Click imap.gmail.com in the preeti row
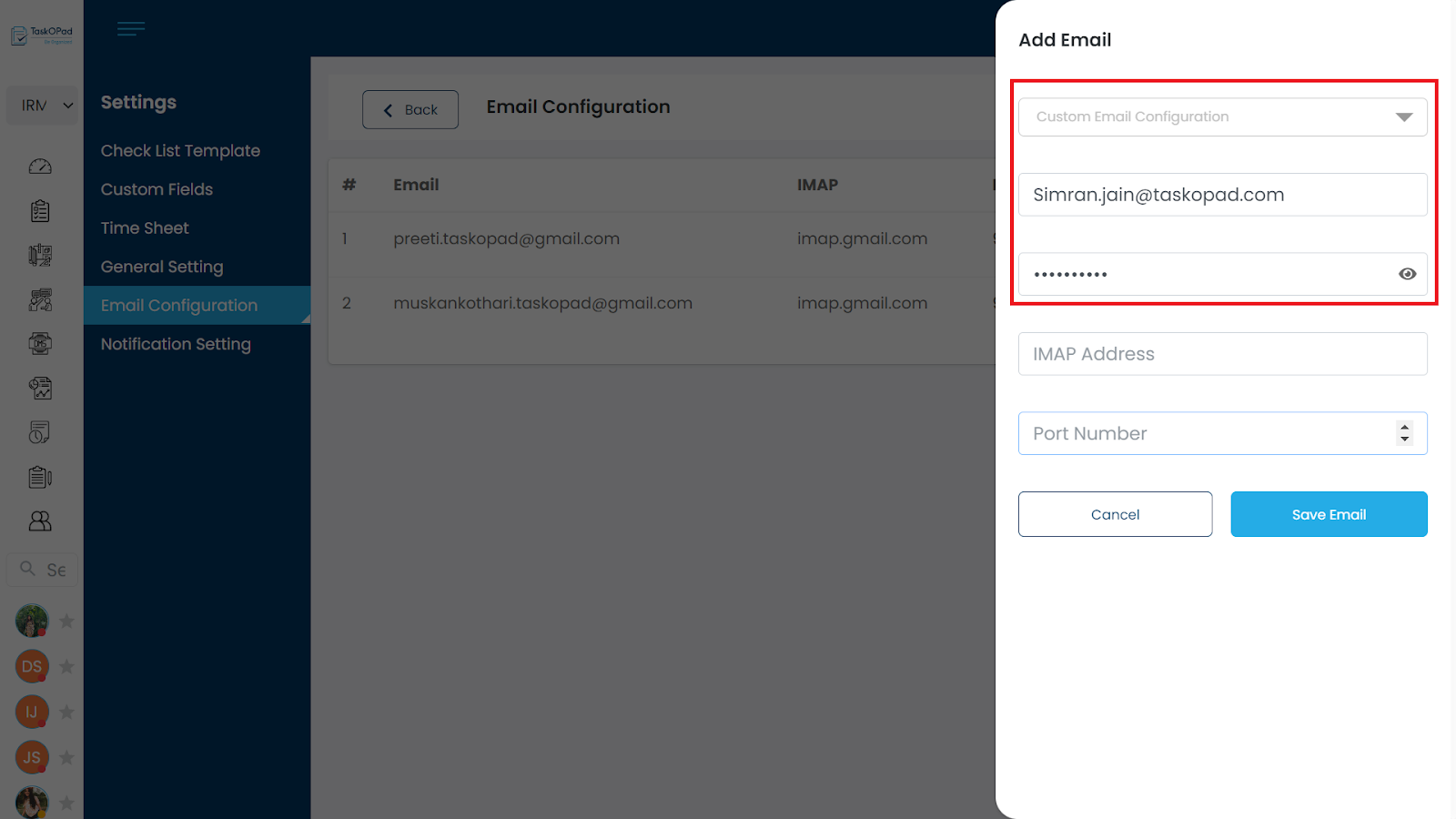Image resolution: width=1456 pixels, height=819 pixels. tap(863, 238)
